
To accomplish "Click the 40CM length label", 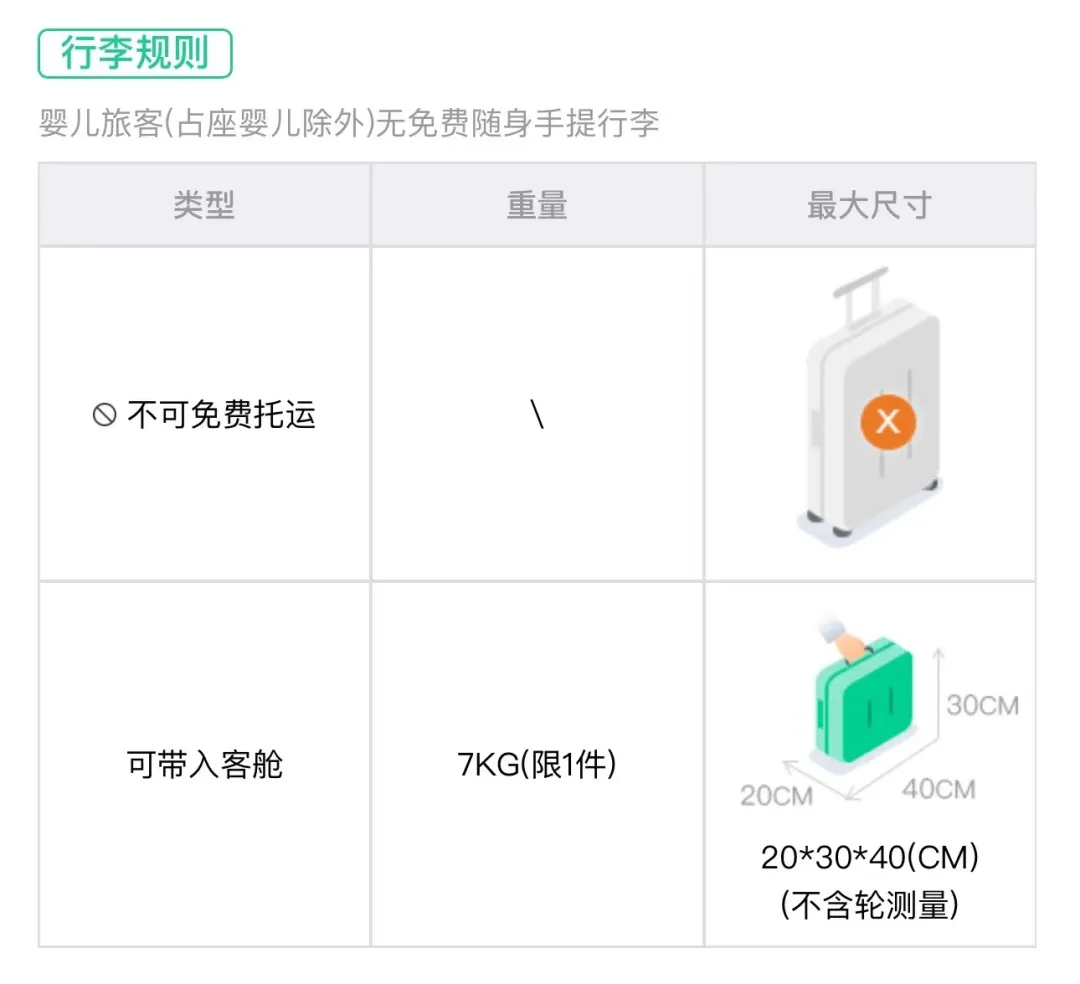I will 938,789.
